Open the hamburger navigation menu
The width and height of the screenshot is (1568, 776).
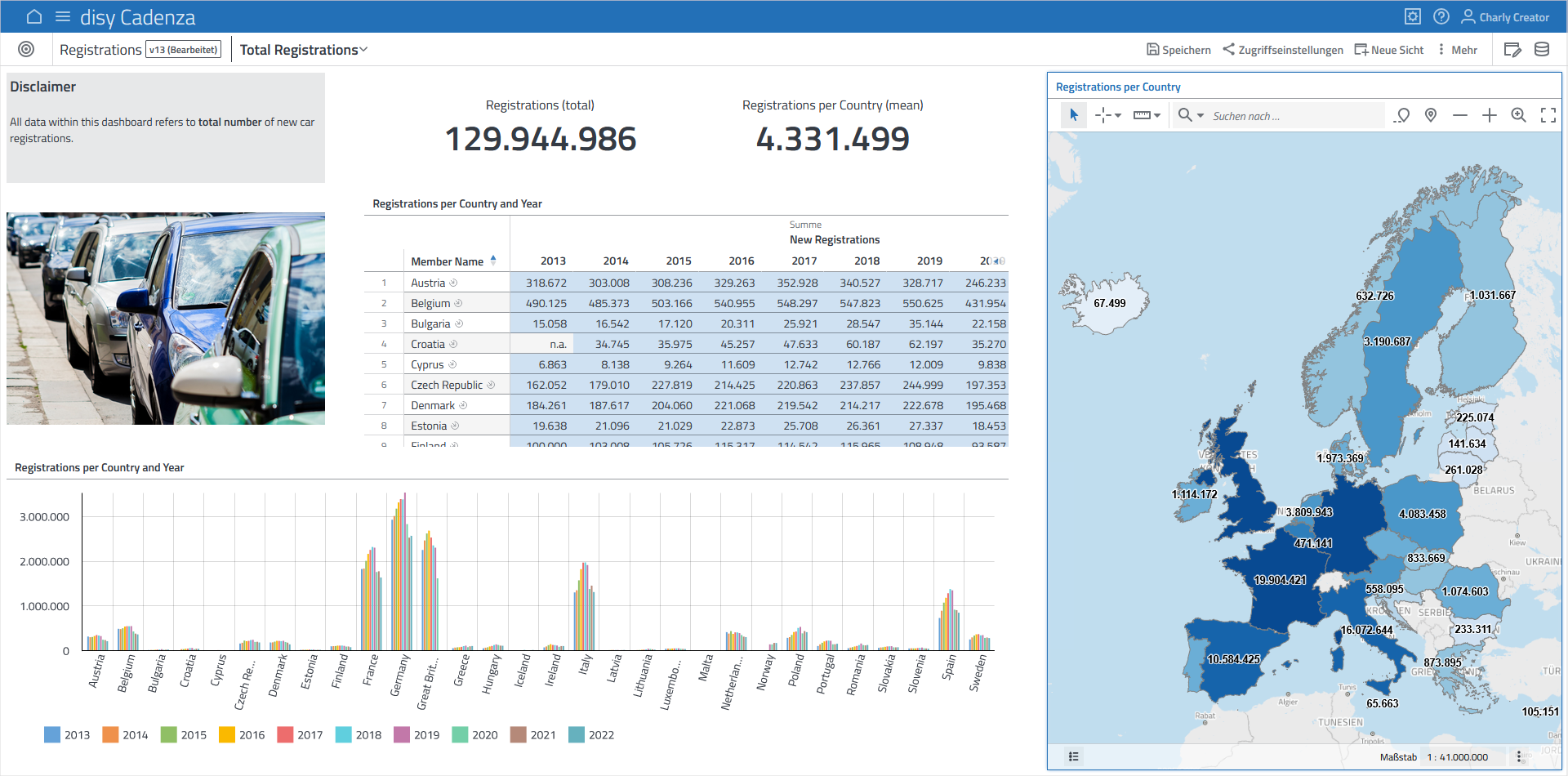(63, 17)
